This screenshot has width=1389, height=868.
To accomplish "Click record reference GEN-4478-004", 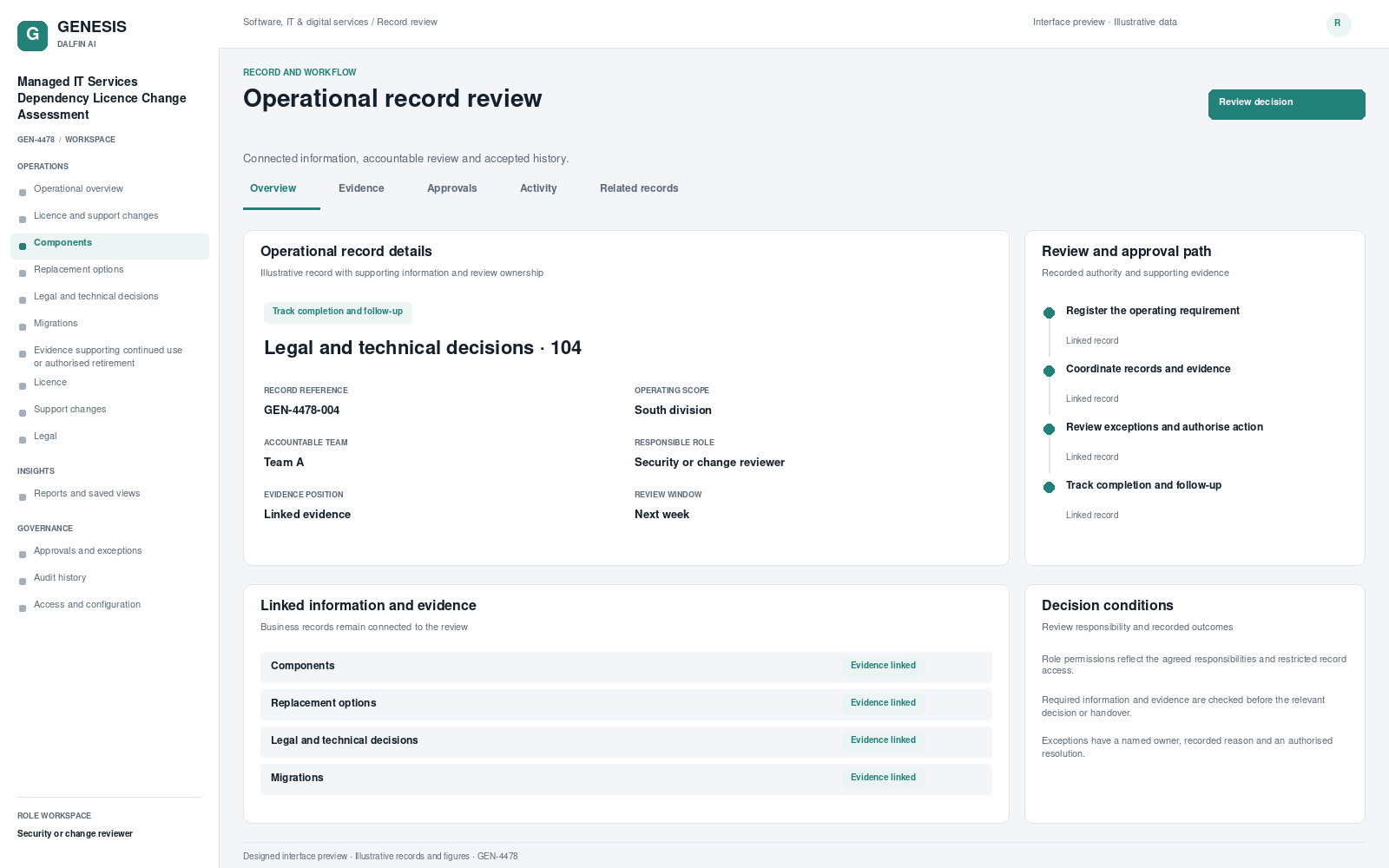I will pos(302,411).
